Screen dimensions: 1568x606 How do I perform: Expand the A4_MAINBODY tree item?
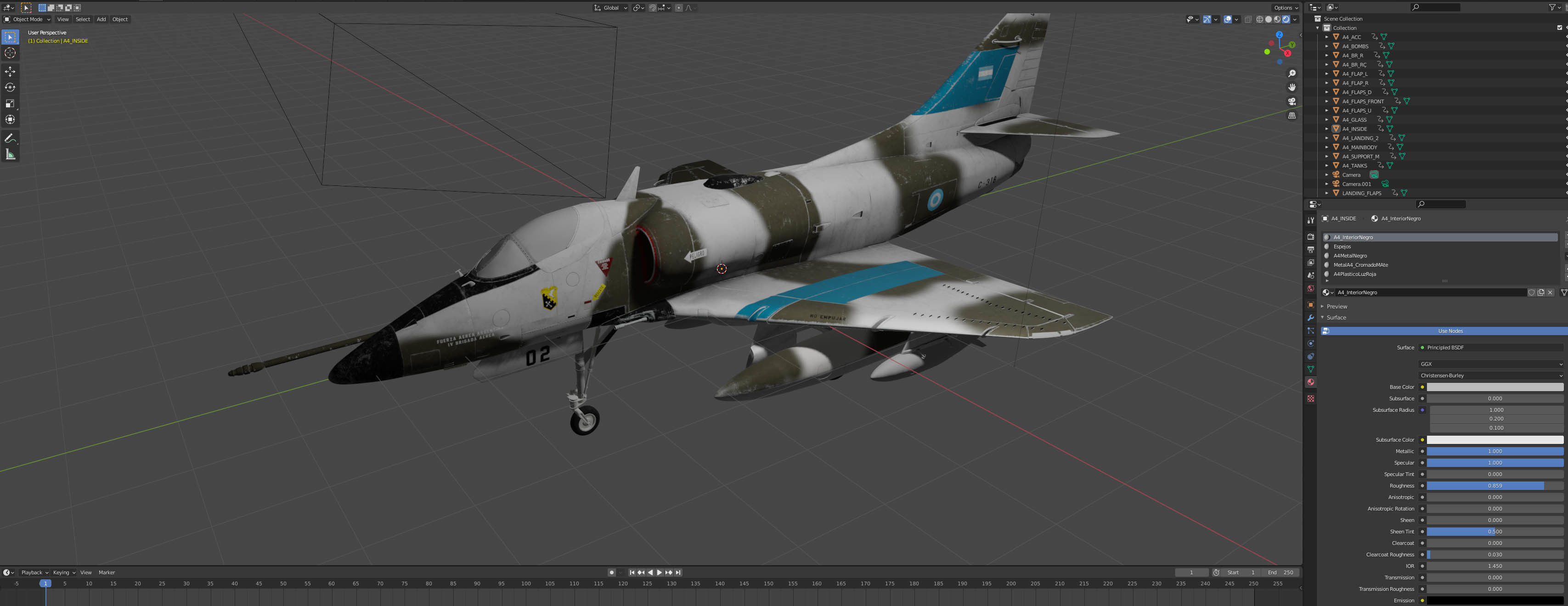[1326, 147]
